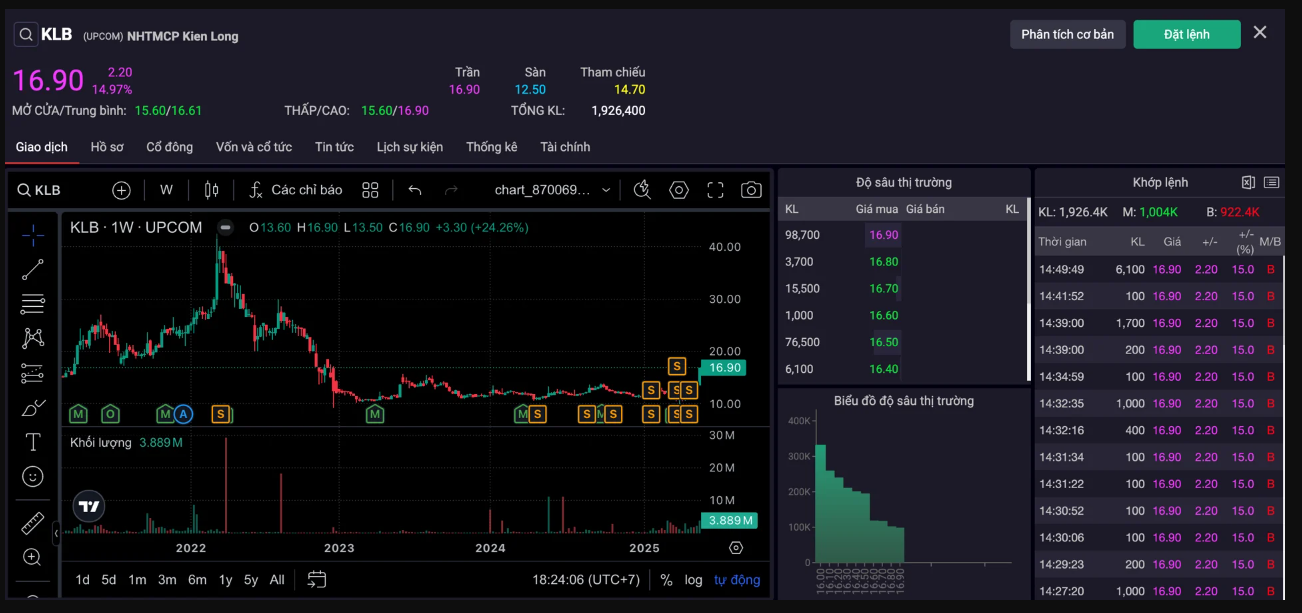1302x613 pixels.
Task: Open quick search lightning icon
Action: (x=642, y=190)
